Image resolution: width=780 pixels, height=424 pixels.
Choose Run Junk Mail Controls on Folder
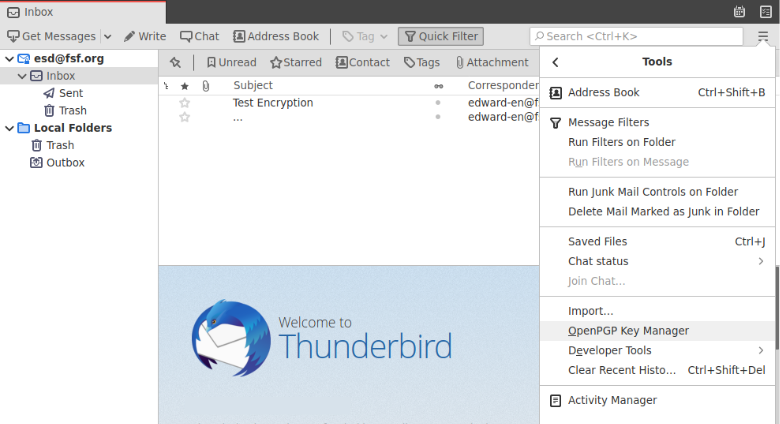coord(657,192)
